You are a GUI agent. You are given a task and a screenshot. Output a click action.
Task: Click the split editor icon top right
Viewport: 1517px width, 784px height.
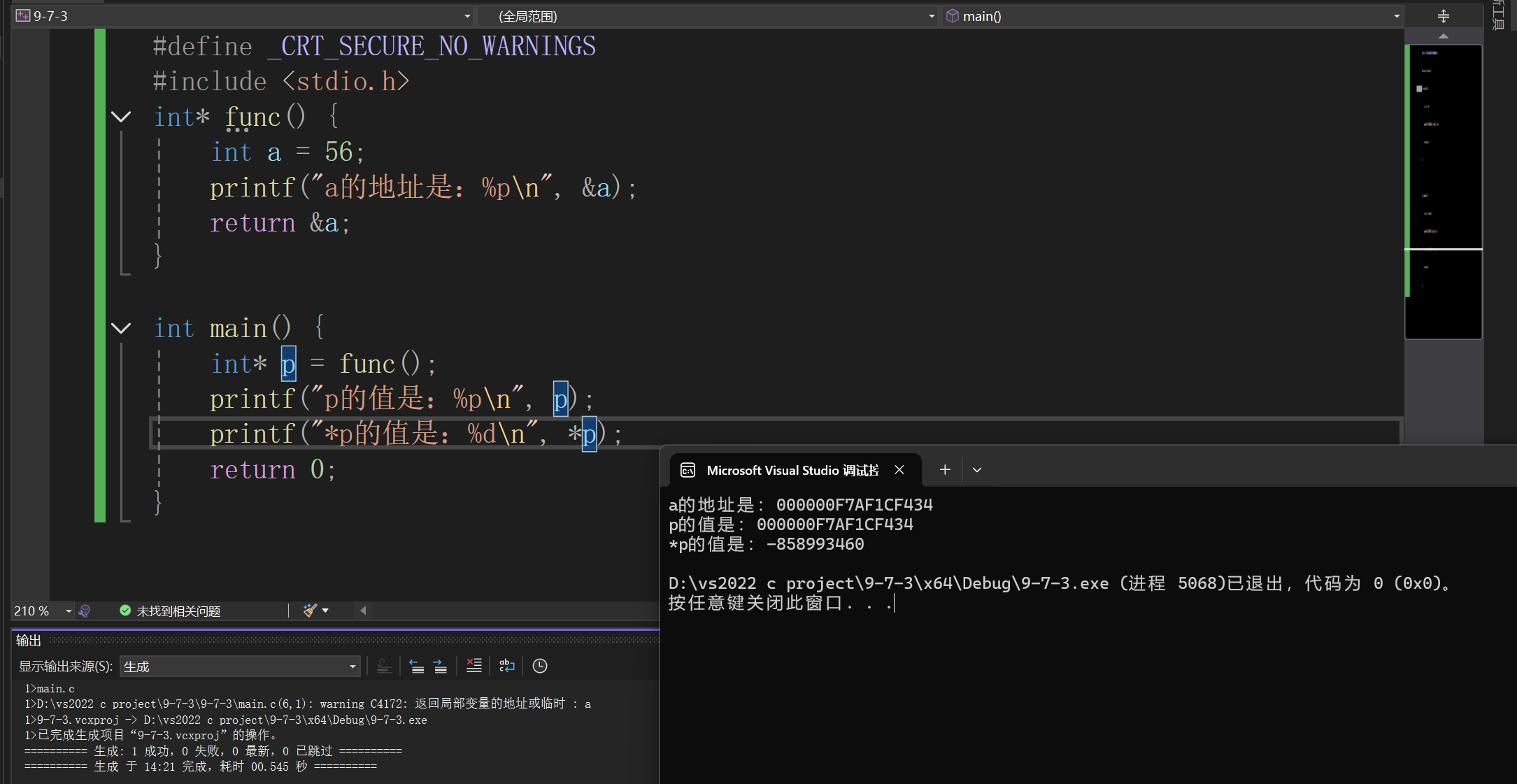(1444, 16)
